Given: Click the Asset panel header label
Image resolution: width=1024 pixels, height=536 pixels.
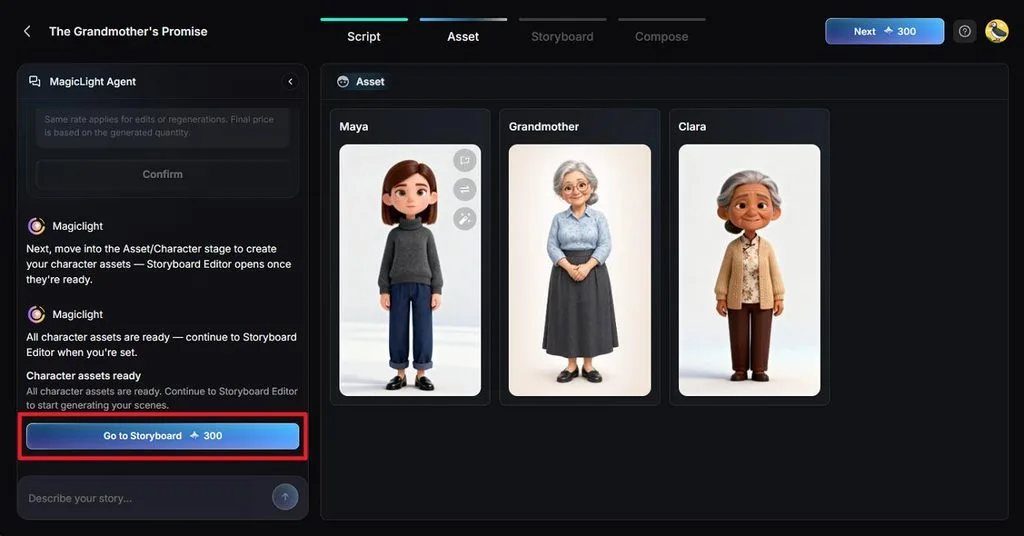Looking at the screenshot, I should [370, 82].
